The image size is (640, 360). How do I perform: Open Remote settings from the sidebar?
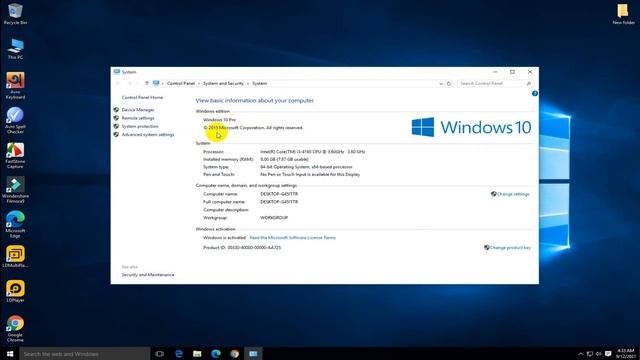(x=138, y=118)
